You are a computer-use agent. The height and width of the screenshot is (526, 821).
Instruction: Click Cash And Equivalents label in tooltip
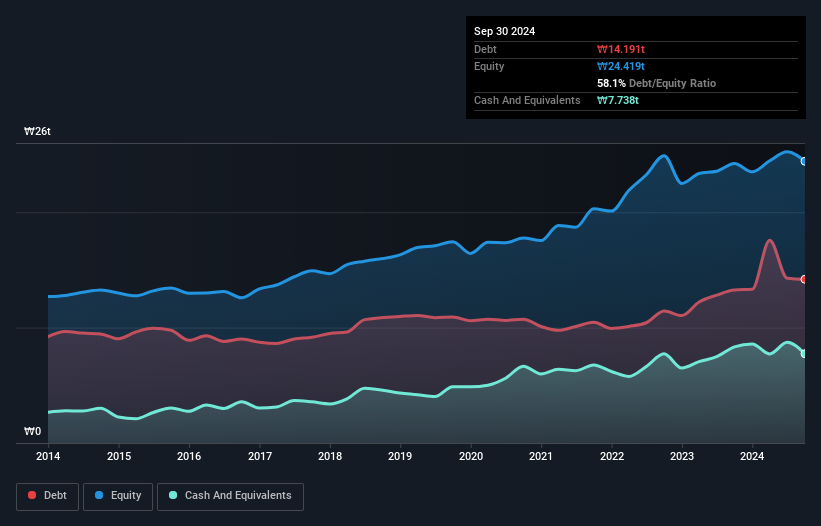point(527,100)
